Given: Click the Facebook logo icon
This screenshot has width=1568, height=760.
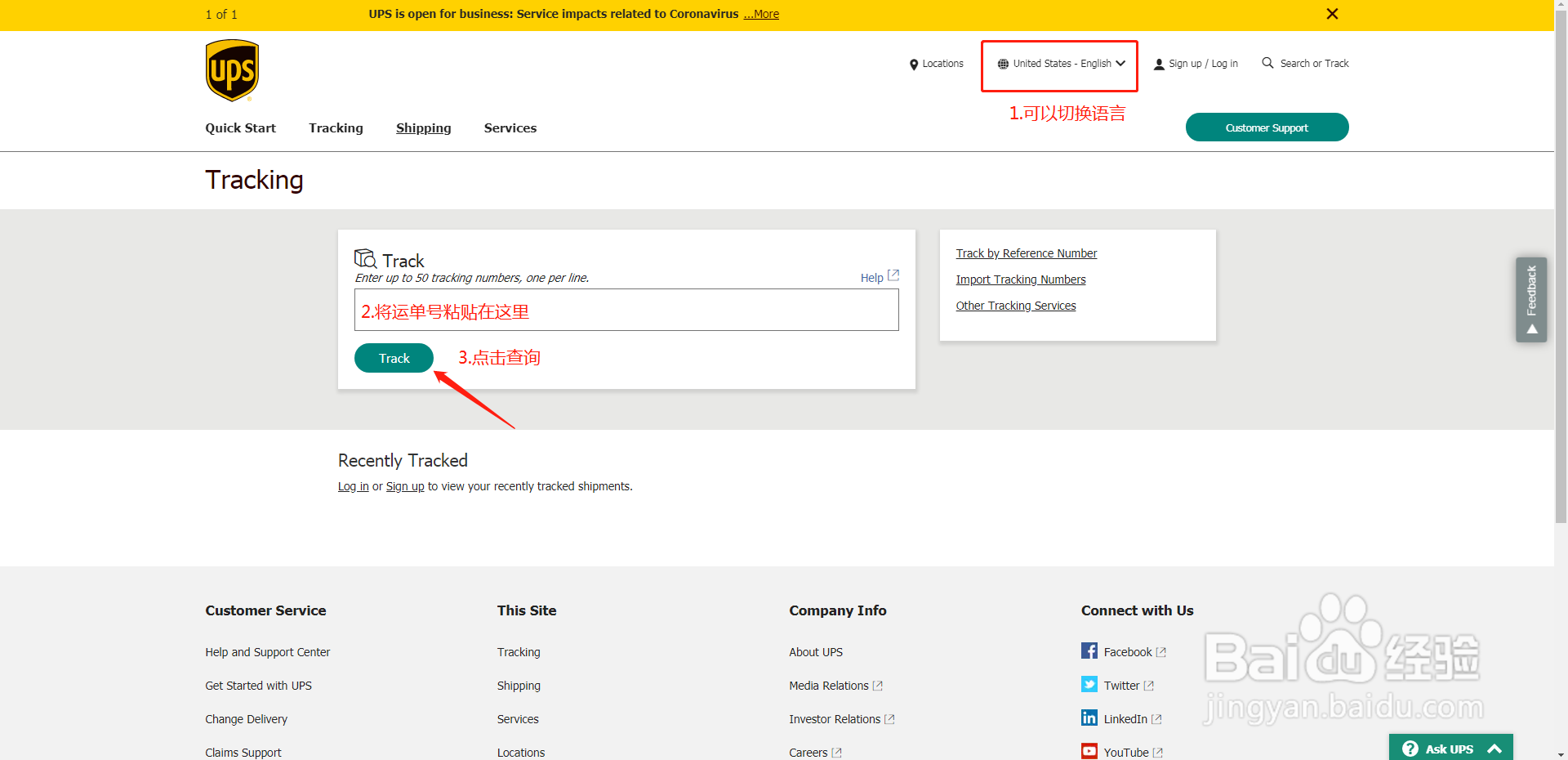Looking at the screenshot, I should [1089, 650].
